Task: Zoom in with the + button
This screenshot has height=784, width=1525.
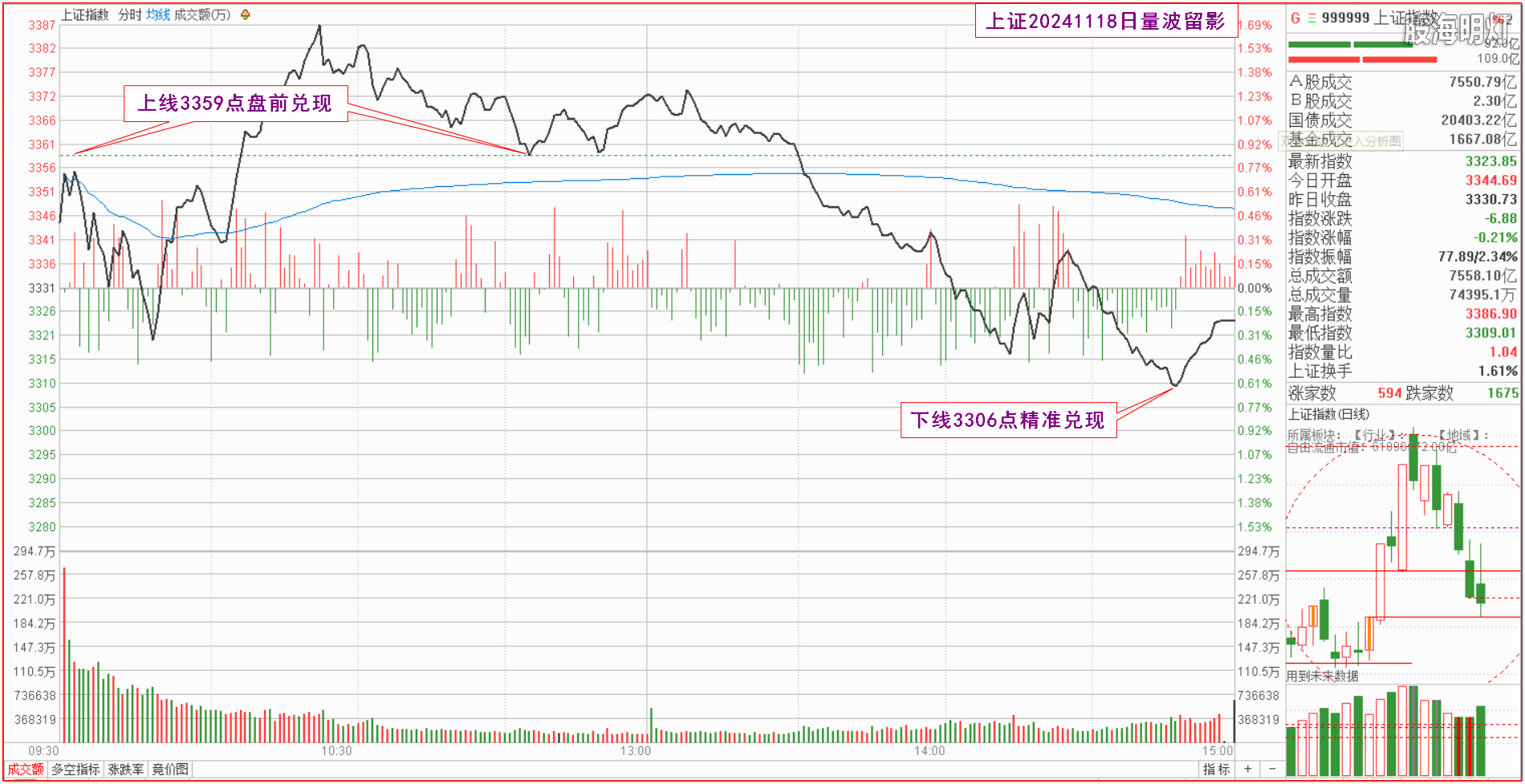Action: point(1248,769)
